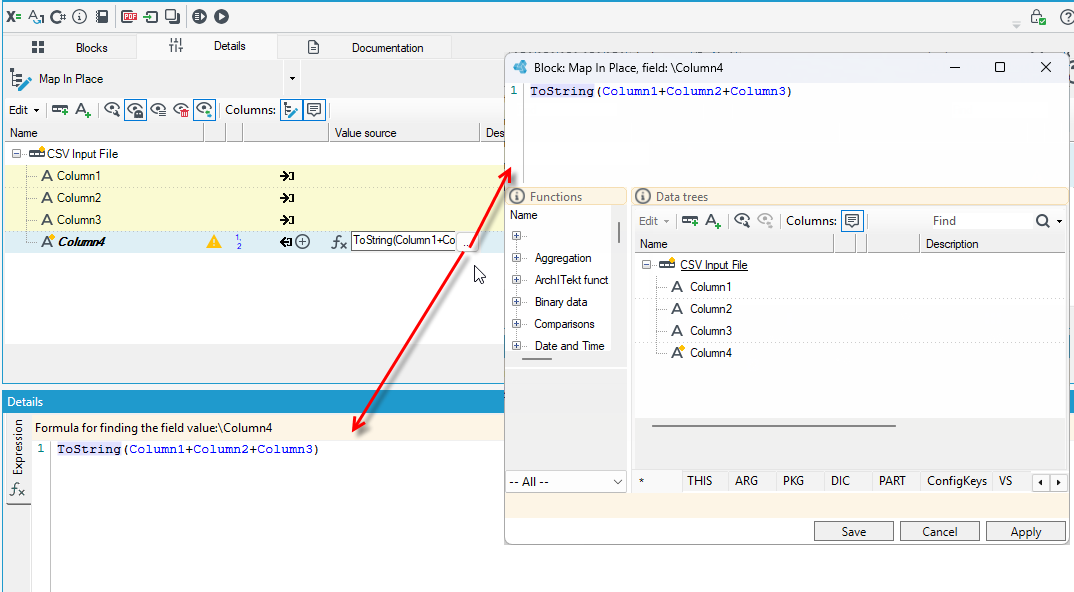Viewport: 1074px width, 592px height.
Task: Toggle the eye-with-green-pencil visibility filter
Action: coord(204,110)
